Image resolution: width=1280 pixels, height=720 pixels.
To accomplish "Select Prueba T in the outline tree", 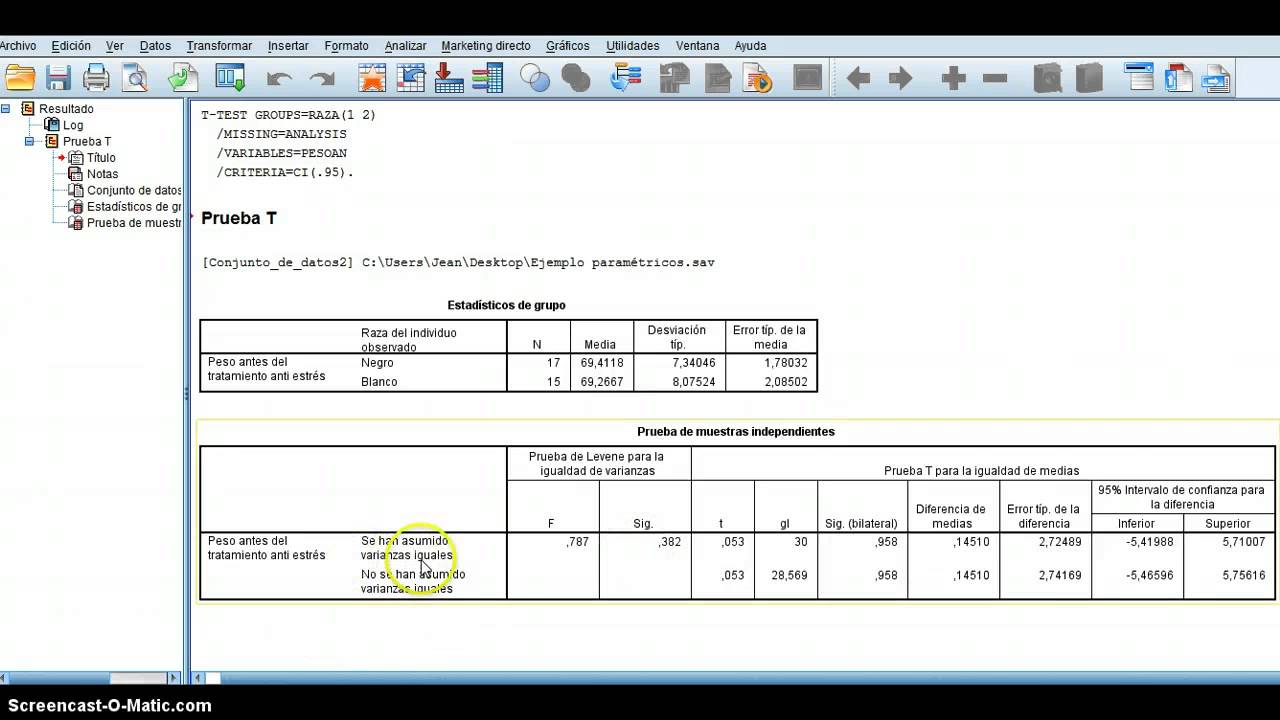I will 87,141.
